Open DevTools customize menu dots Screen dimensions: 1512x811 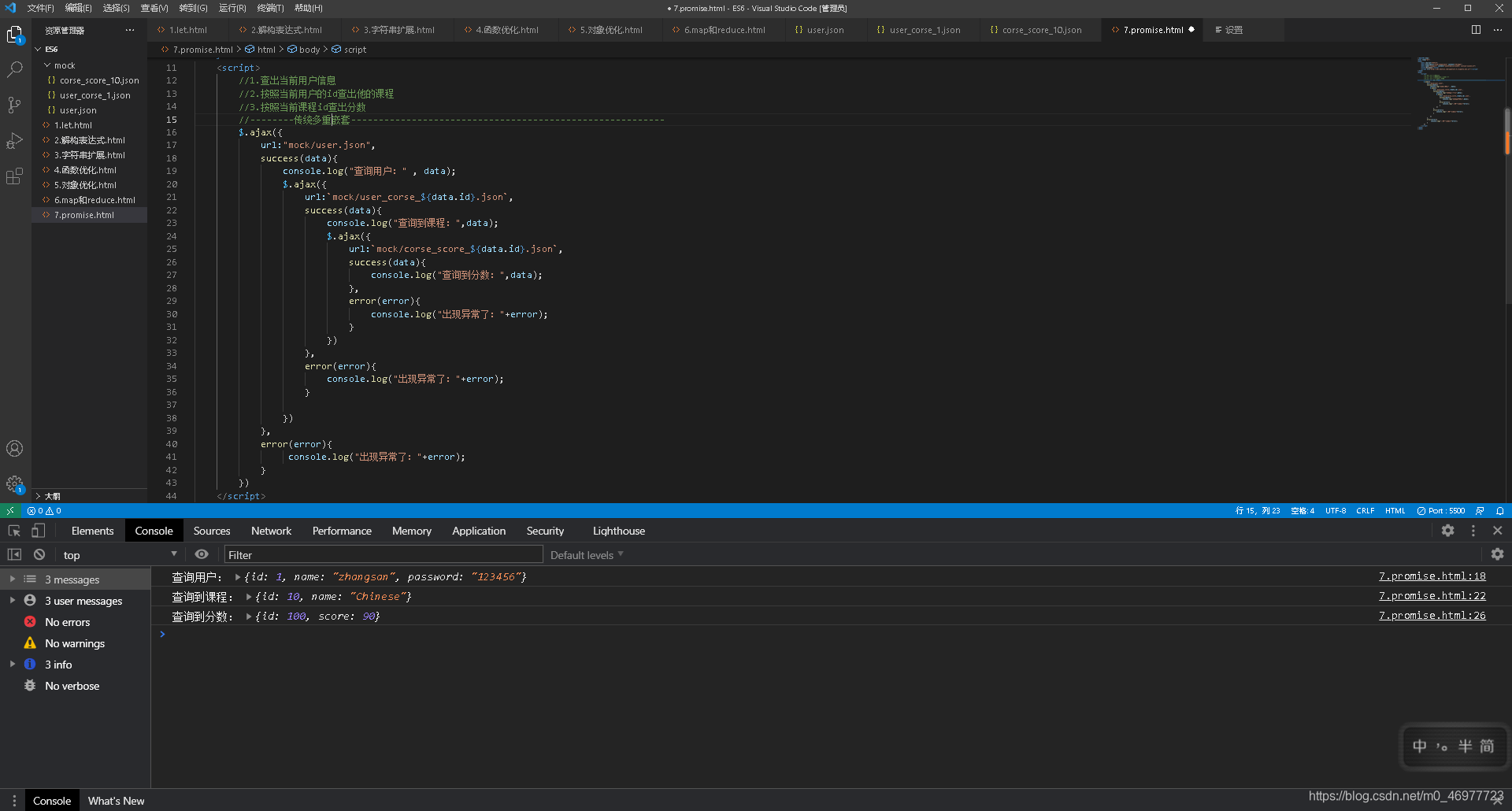click(x=1473, y=531)
